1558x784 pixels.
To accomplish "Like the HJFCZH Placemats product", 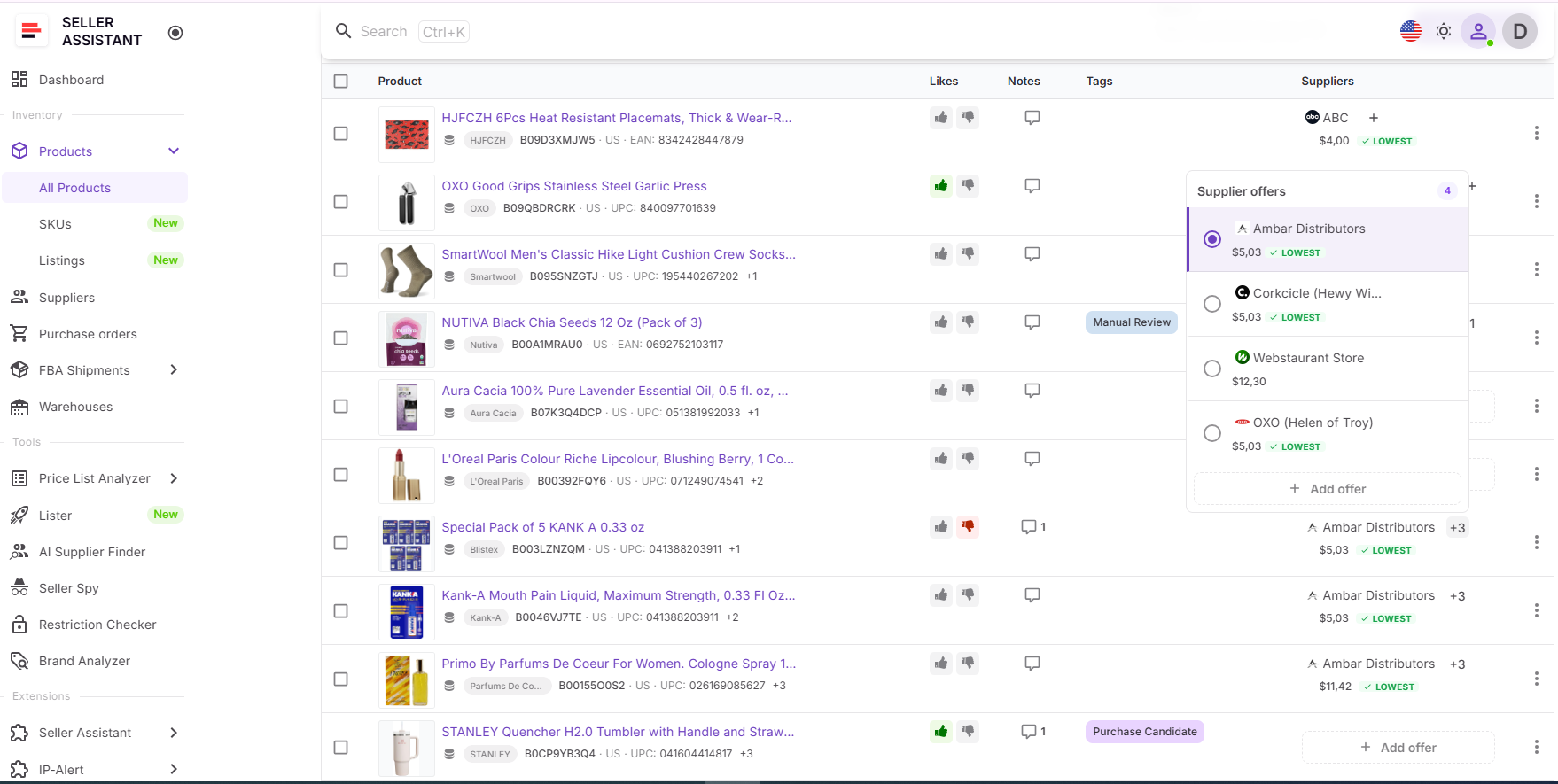I will [941, 117].
